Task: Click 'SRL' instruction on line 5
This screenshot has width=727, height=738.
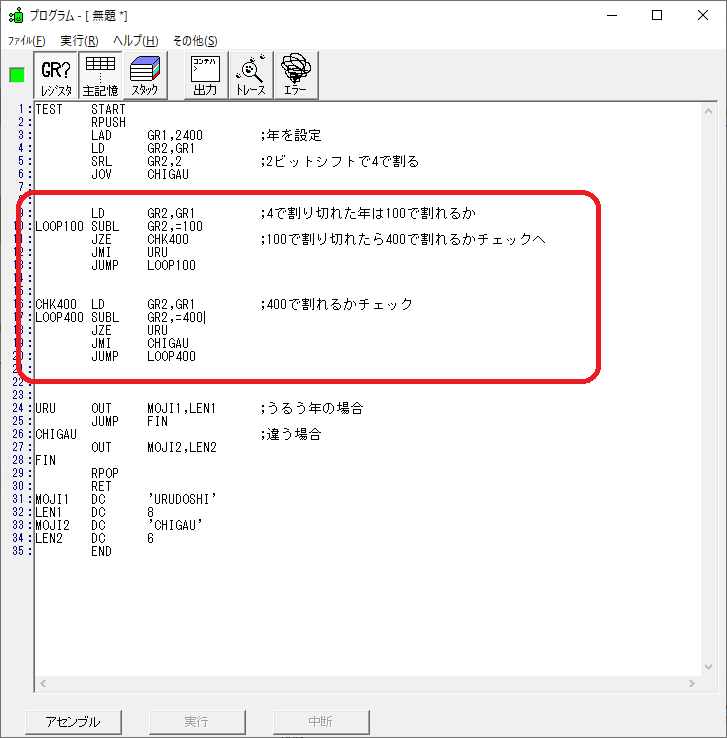Action: [102, 161]
